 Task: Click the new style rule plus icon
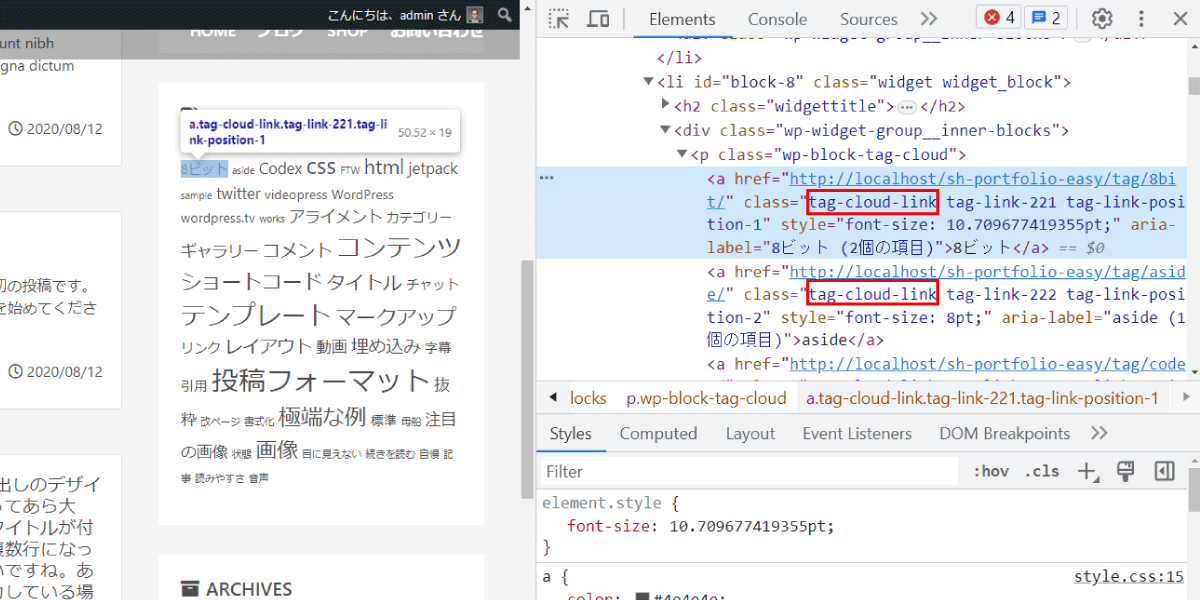[1087, 471]
